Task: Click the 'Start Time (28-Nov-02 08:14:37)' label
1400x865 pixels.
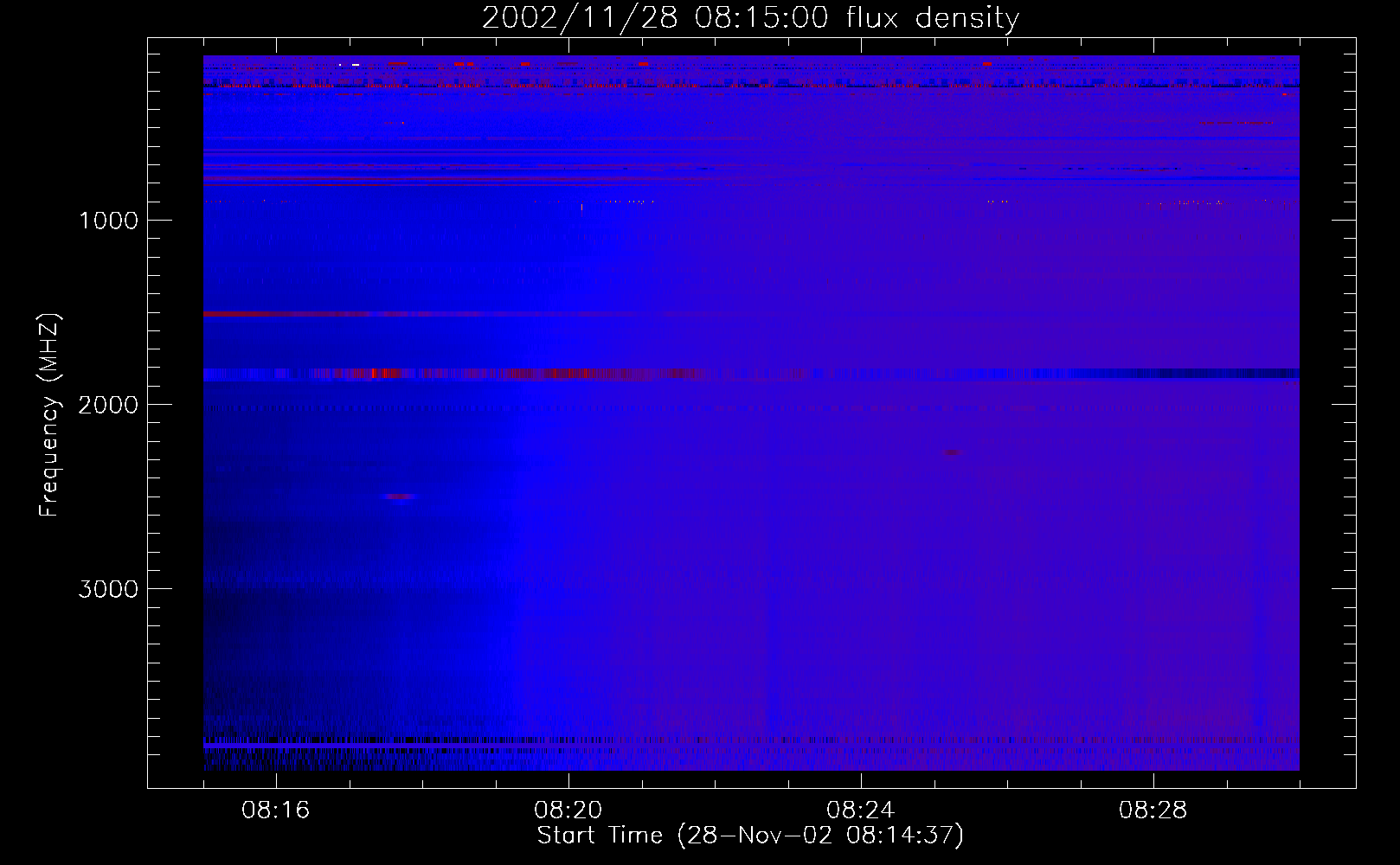Action: pos(750,836)
